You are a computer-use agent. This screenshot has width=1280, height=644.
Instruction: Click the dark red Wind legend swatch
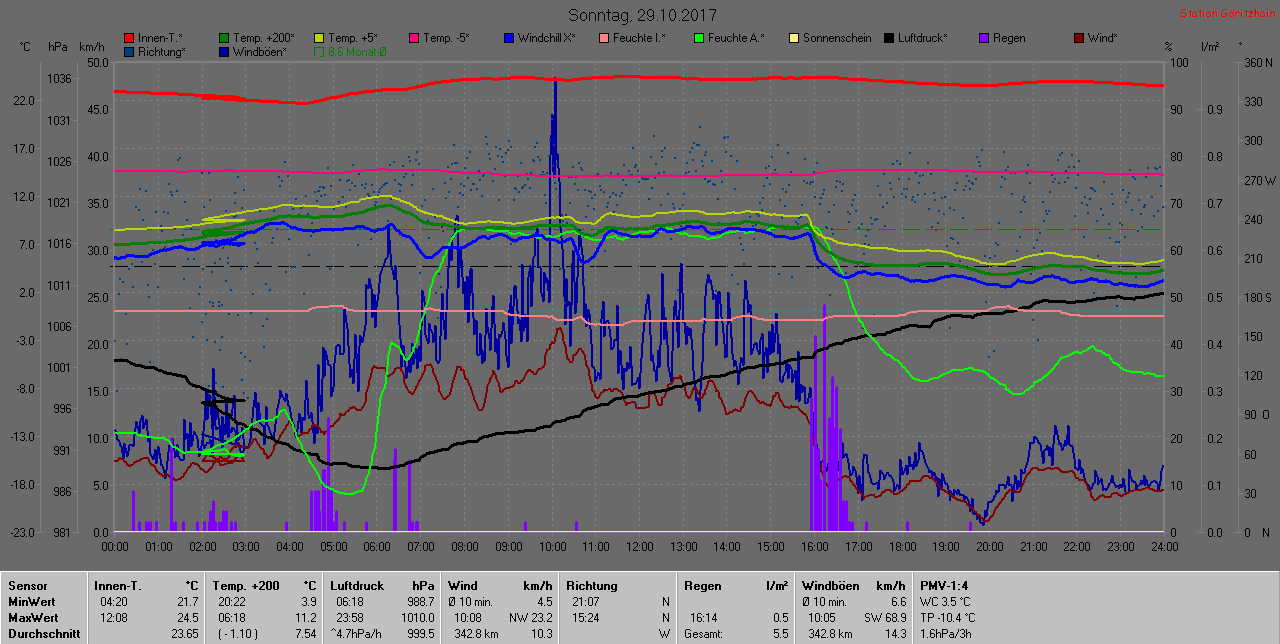1078,38
